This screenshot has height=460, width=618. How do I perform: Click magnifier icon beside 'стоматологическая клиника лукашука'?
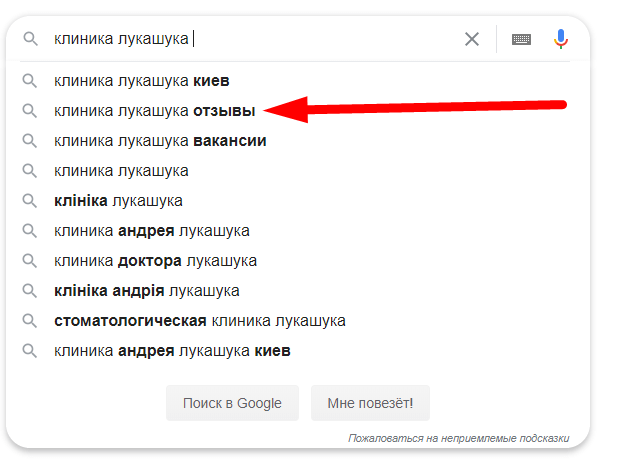click(30, 320)
